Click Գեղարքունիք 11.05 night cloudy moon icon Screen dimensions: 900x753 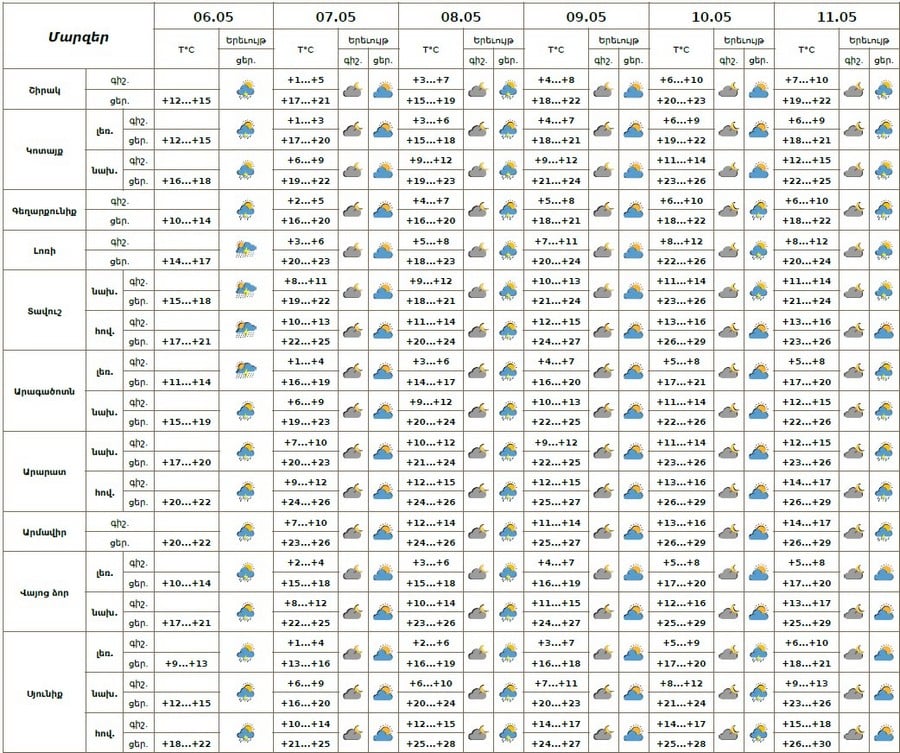(854, 210)
